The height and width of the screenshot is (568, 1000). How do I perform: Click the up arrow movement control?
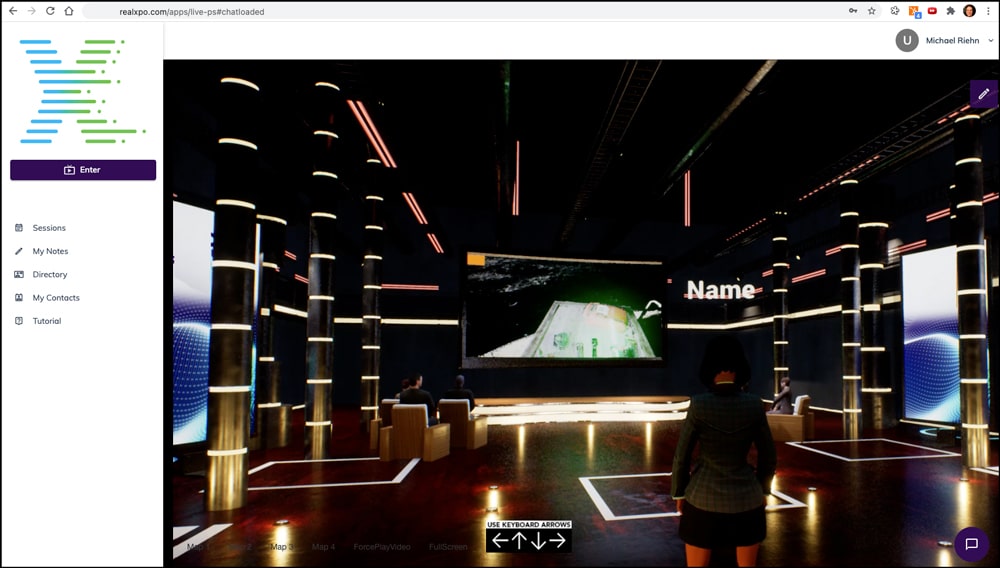click(519, 541)
